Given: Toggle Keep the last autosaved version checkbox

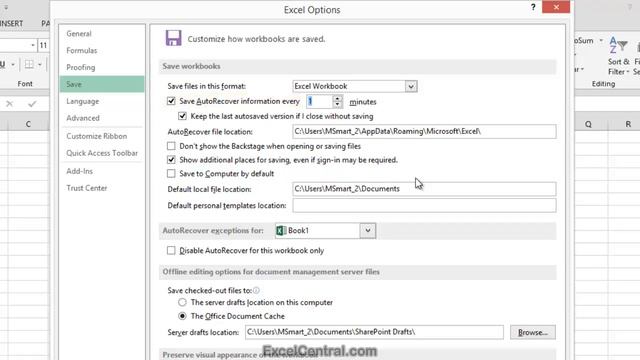Looking at the screenshot, I should (182, 116).
